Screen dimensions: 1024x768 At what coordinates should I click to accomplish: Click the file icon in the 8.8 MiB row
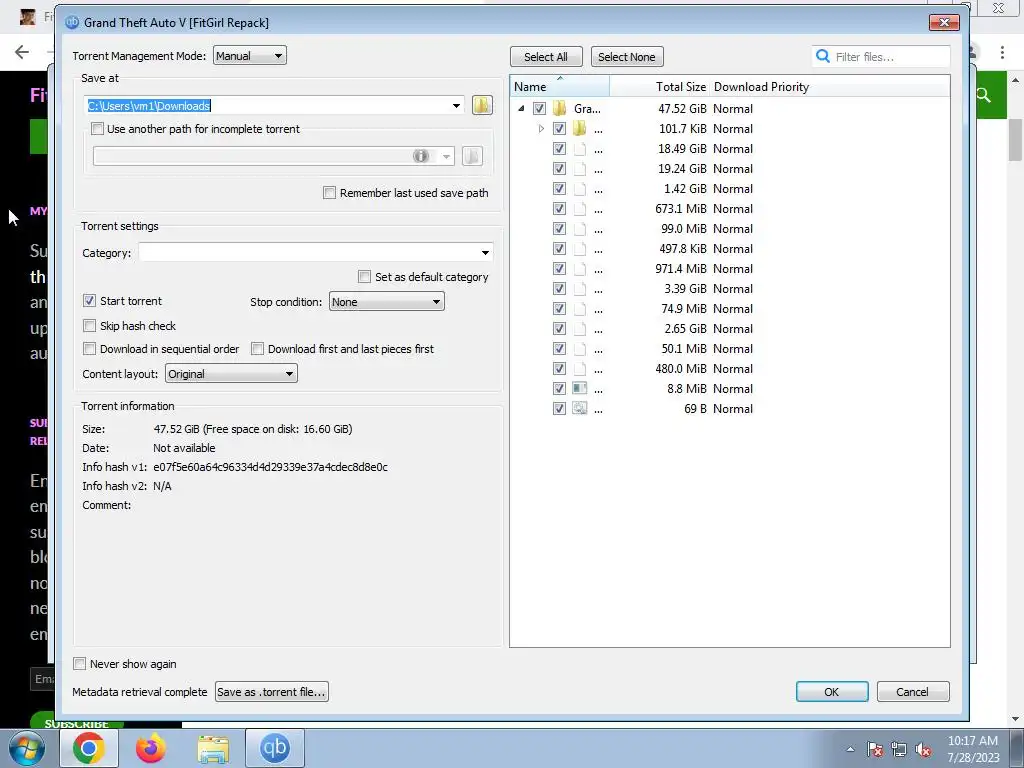(579, 389)
